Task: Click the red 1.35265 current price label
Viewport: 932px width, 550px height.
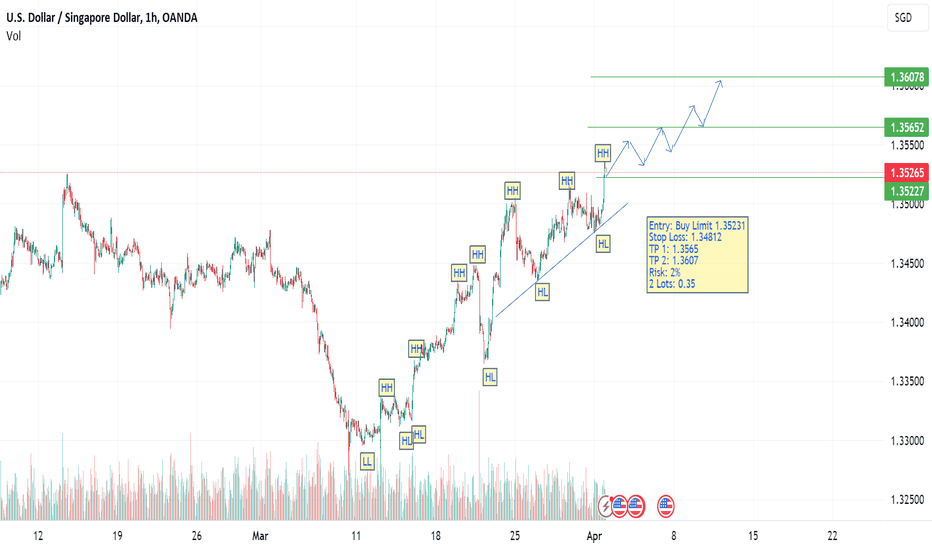Action: (x=906, y=172)
